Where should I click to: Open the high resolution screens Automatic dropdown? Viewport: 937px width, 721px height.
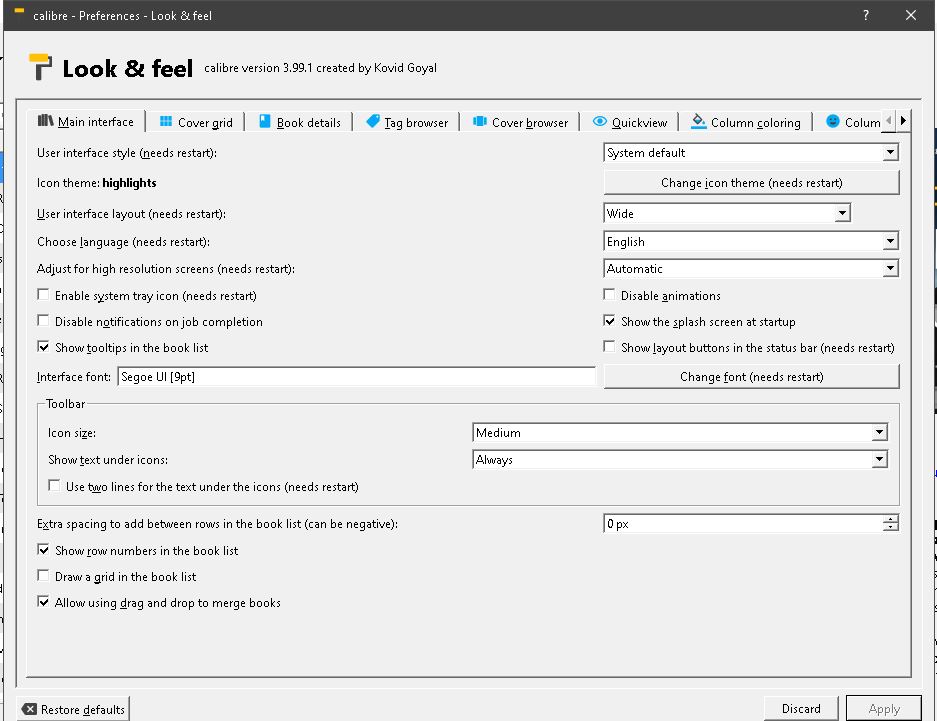pyautogui.click(x=751, y=269)
